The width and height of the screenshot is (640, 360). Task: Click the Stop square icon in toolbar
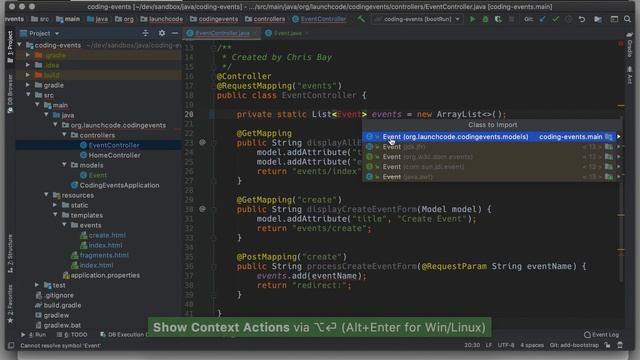coord(511,19)
